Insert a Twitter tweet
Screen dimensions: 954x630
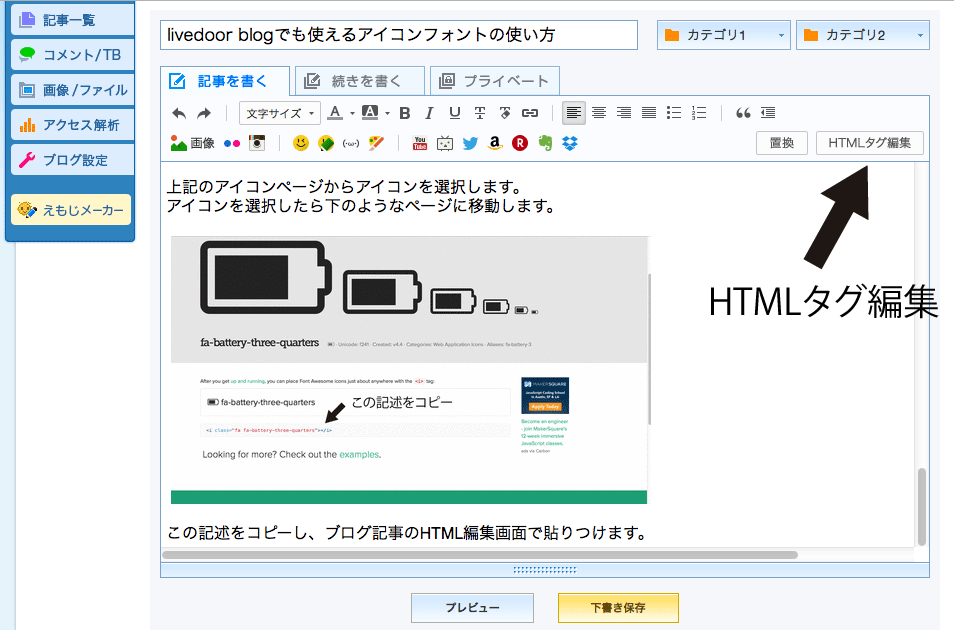tap(470, 144)
